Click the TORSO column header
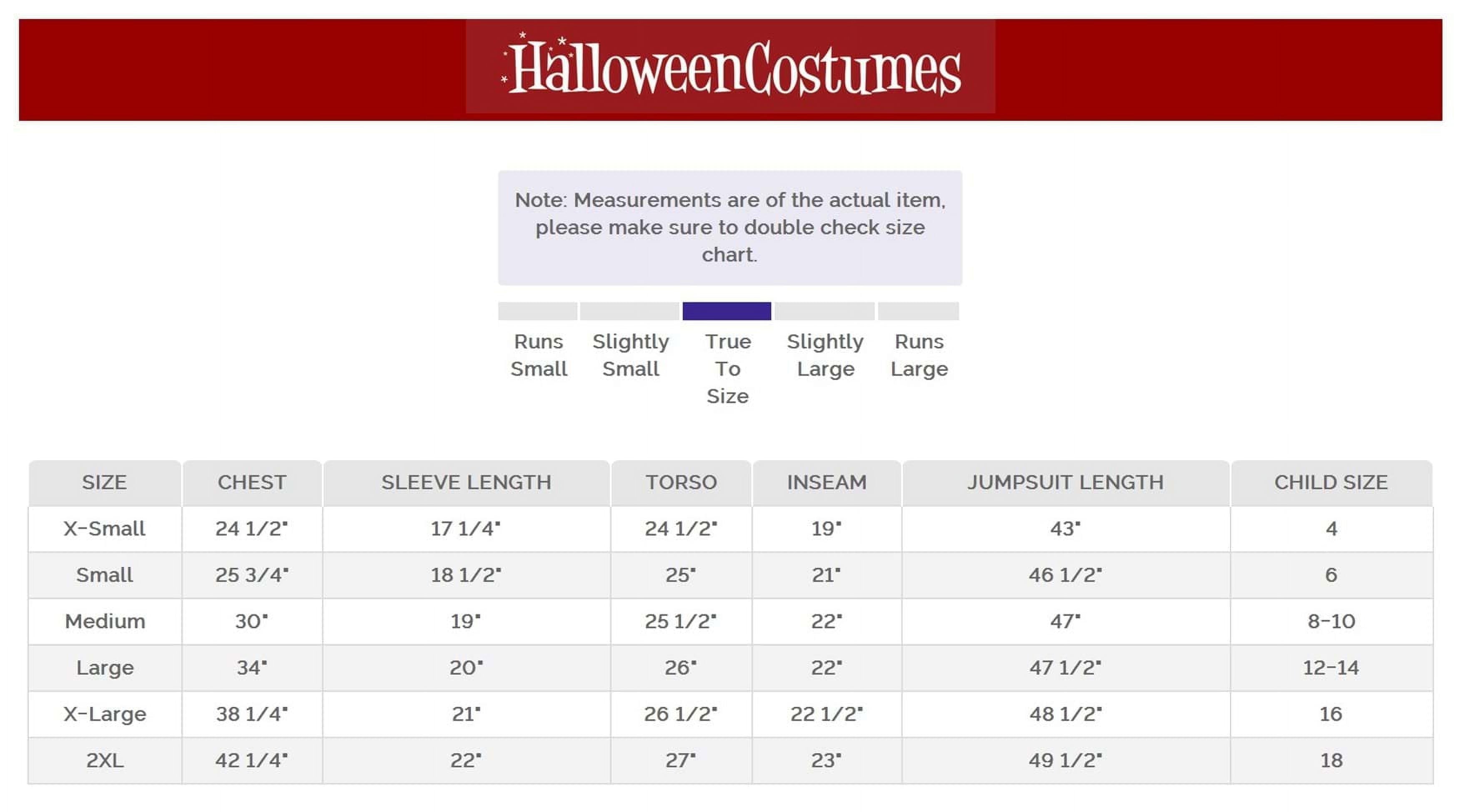 tap(682, 483)
